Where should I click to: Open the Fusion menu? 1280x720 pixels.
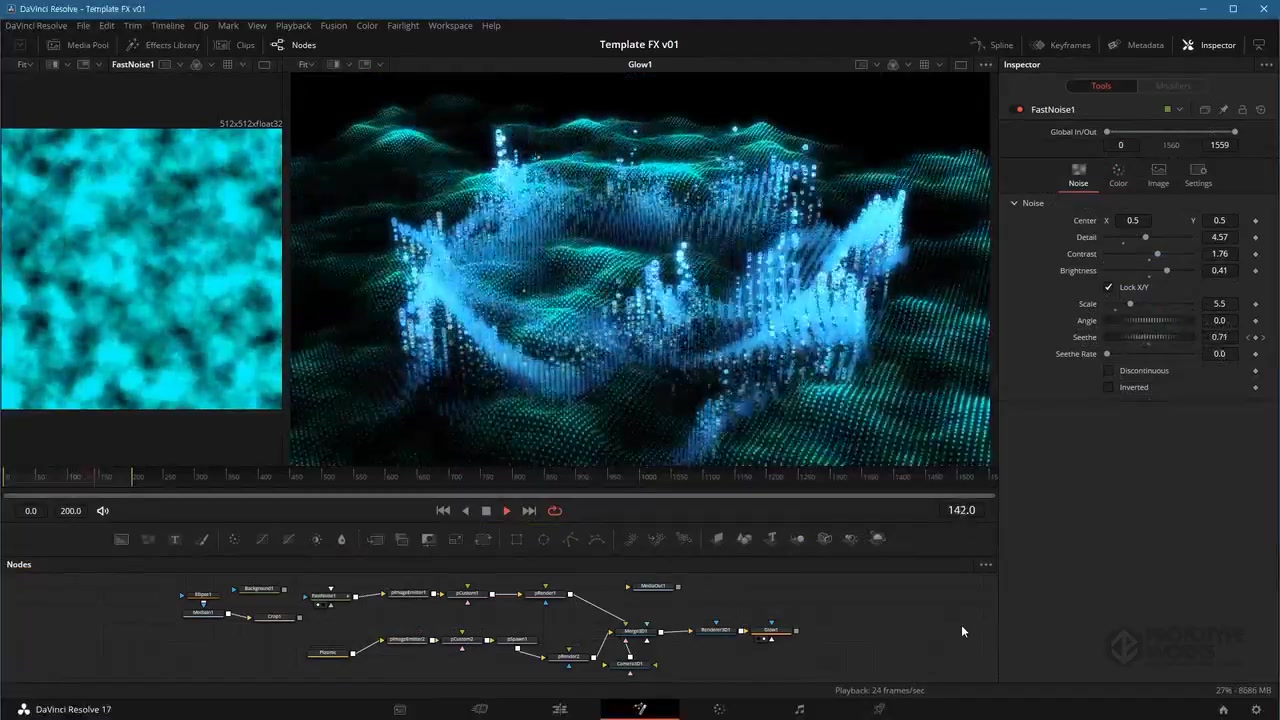click(333, 25)
